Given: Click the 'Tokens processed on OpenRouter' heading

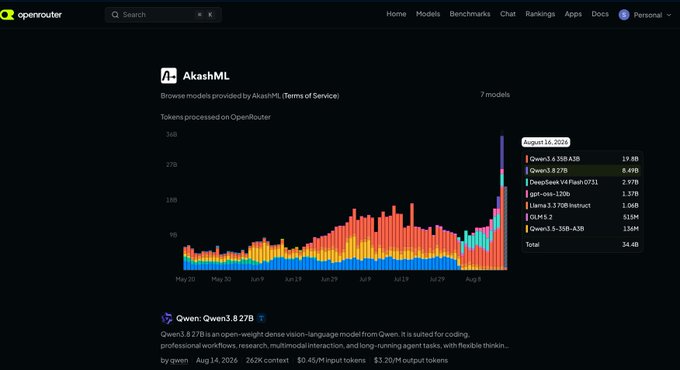Looking at the screenshot, I should [216, 117].
